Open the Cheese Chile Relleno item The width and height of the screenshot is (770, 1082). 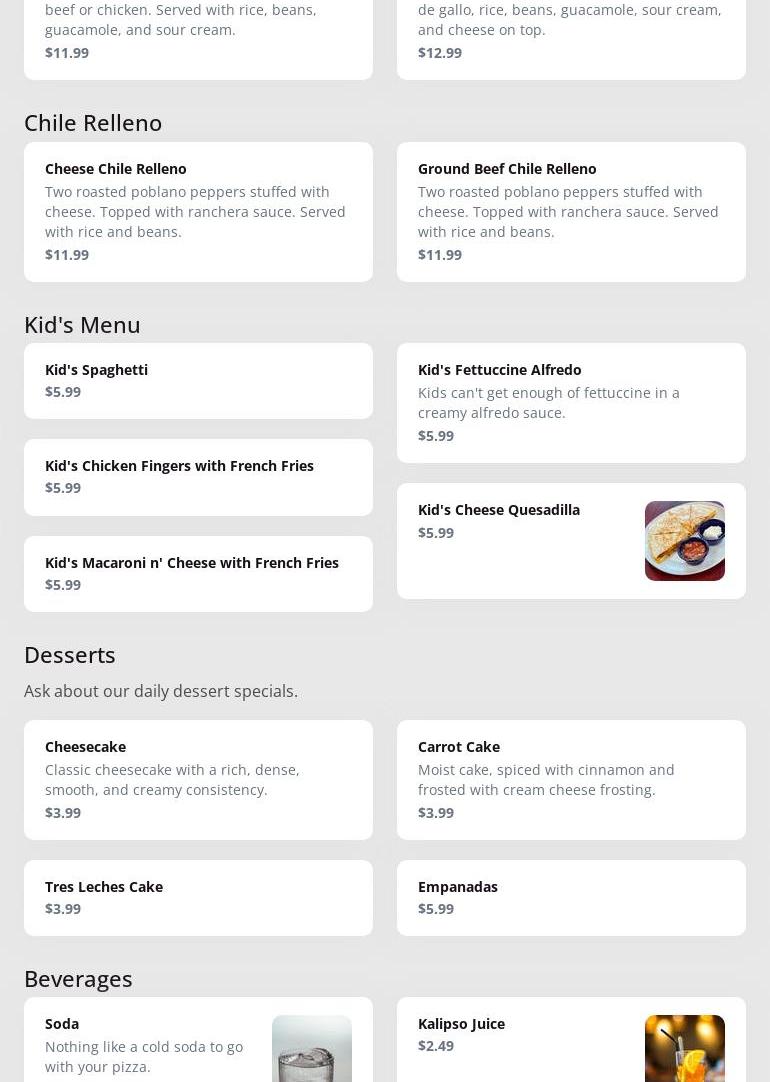click(x=198, y=211)
